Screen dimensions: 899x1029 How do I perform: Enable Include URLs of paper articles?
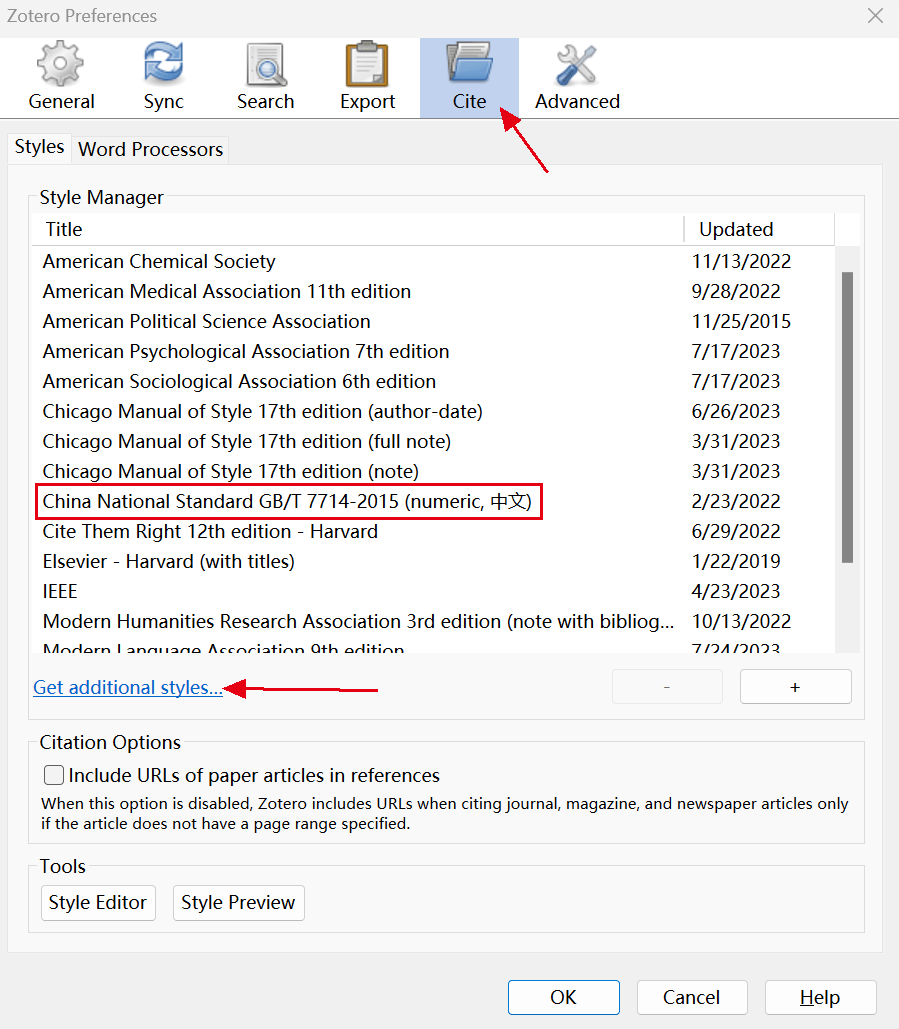click(x=54, y=775)
